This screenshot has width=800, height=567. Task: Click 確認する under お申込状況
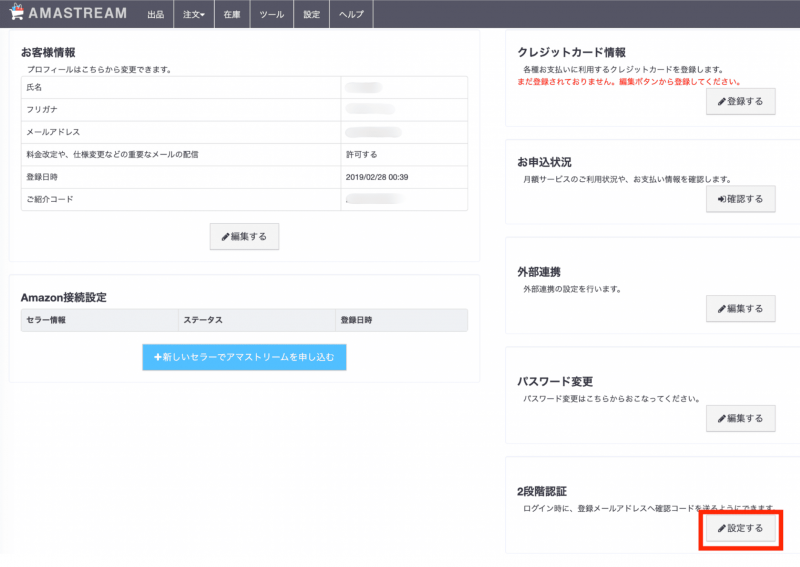tap(741, 199)
